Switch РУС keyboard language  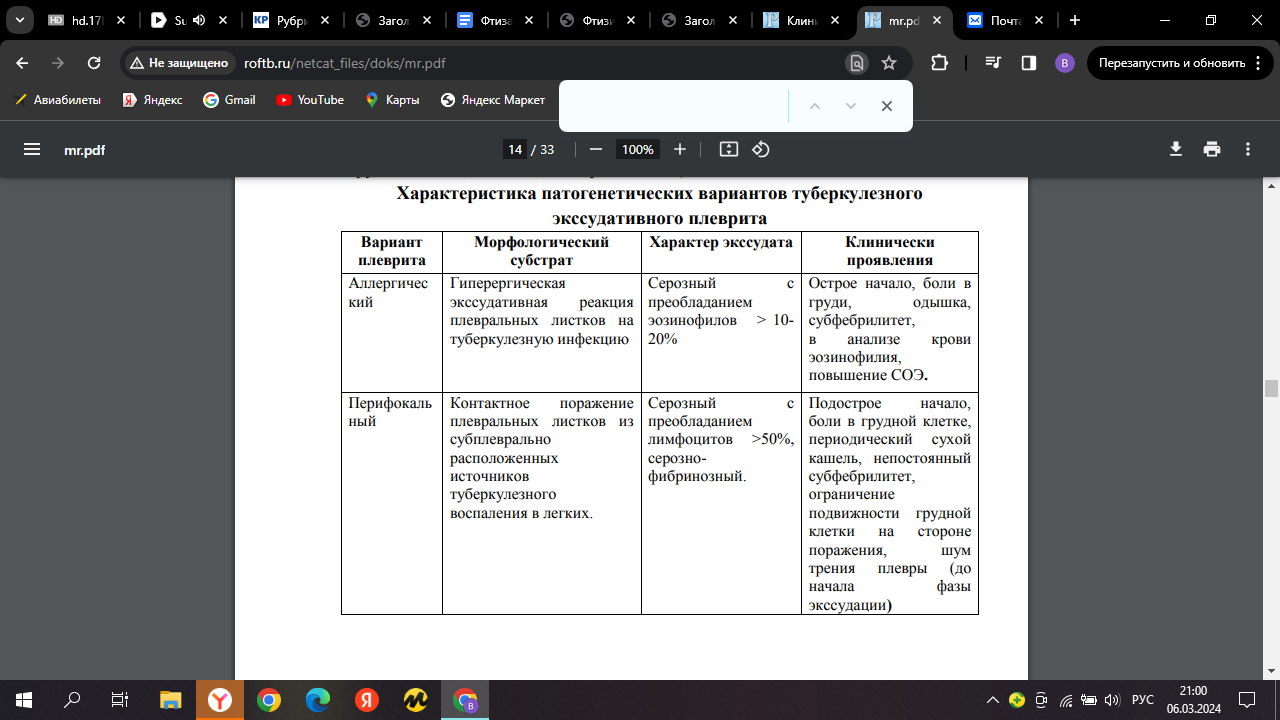point(1142,700)
